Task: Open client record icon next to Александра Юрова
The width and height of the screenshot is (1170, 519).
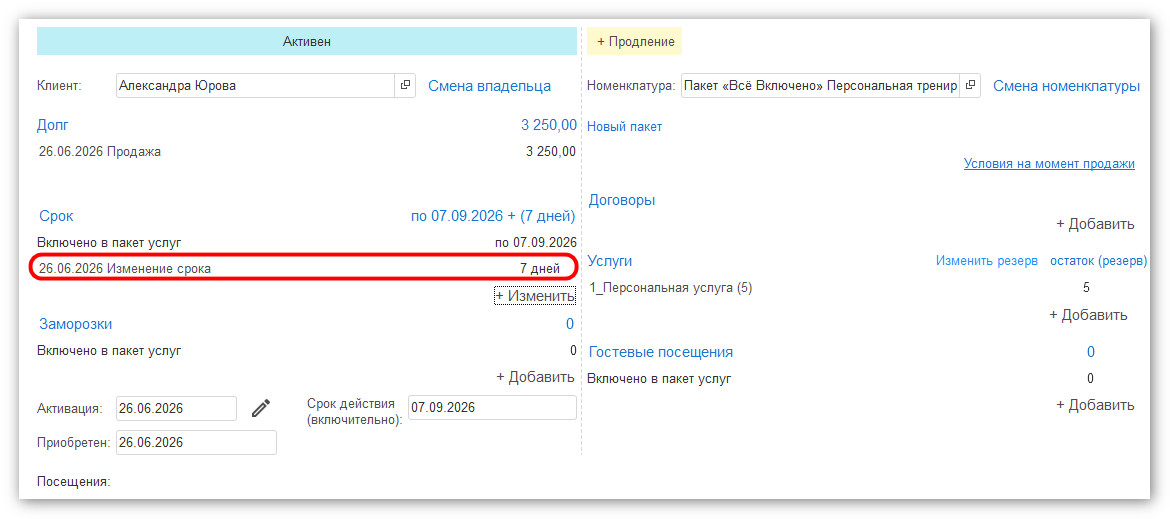Action: [405, 86]
